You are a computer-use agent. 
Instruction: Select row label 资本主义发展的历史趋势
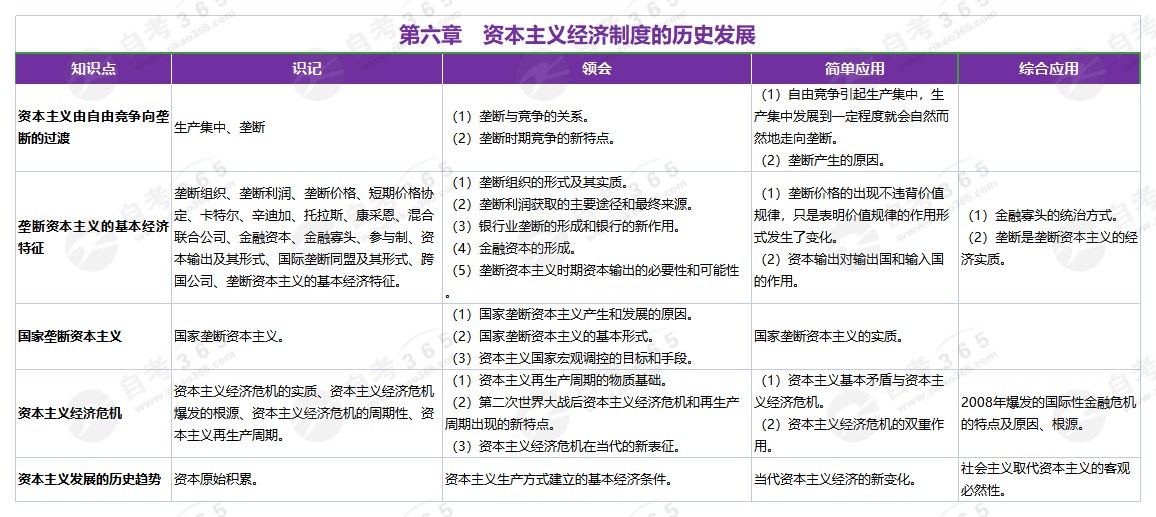coord(89,479)
